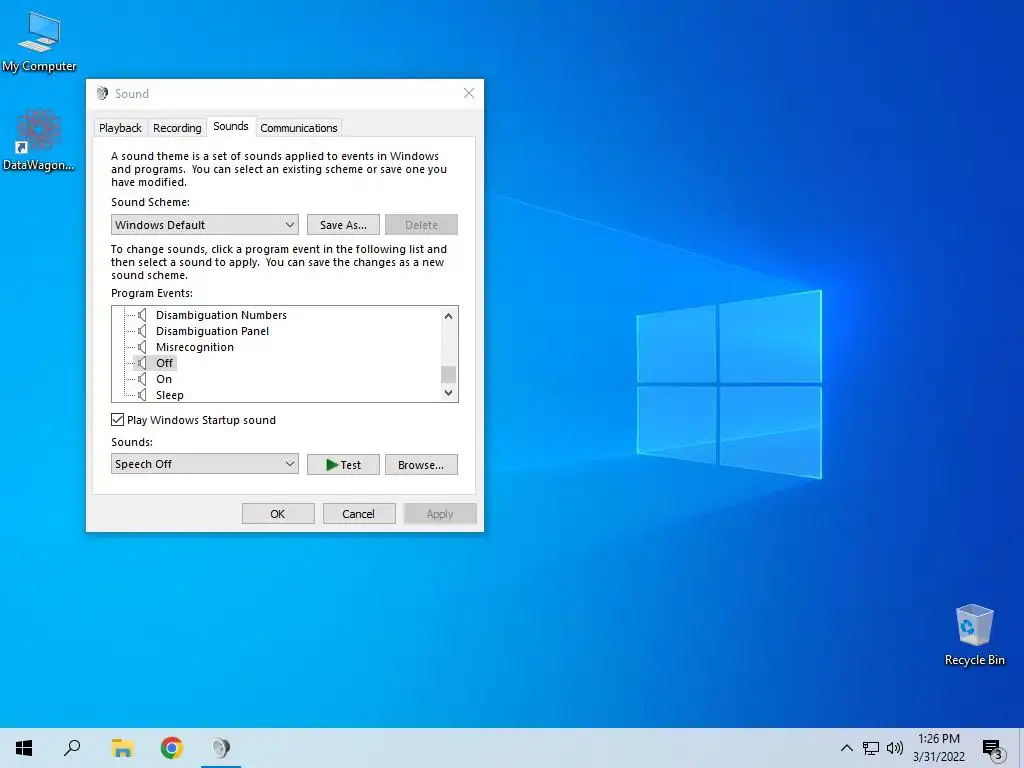Viewport: 1024px width, 768px height.
Task: Click the Sound app taskbar icon
Action: pos(221,748)
